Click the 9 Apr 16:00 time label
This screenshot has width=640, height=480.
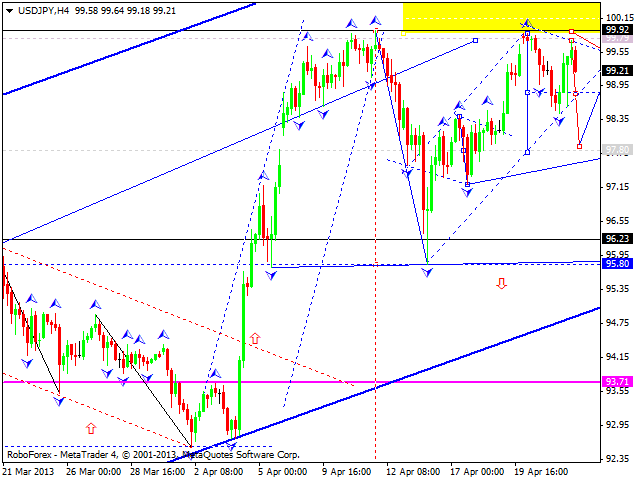point(348,469)
